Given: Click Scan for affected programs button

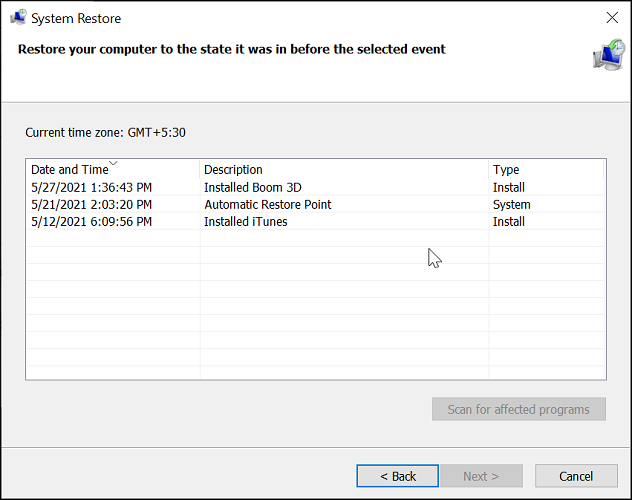Looking at the screenshot, I should coord(519,409).
